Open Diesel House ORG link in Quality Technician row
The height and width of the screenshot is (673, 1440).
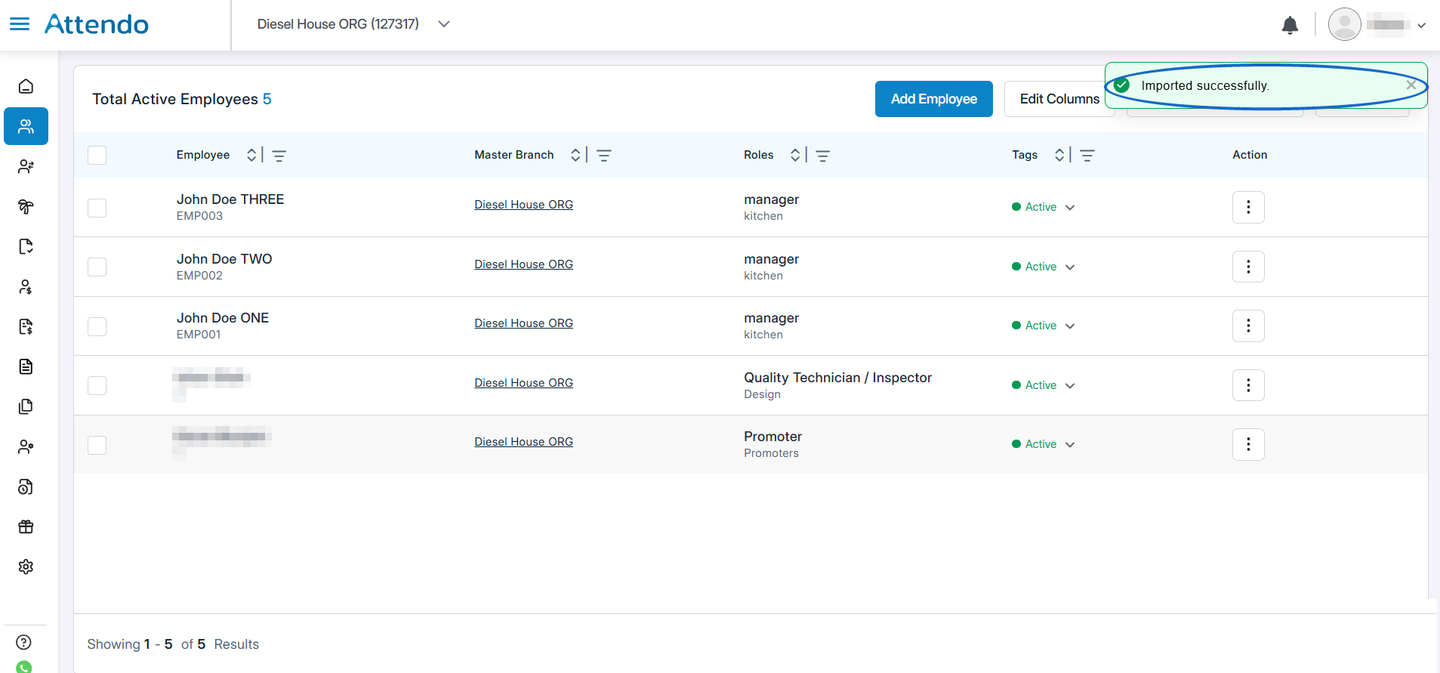coord(523,383)
